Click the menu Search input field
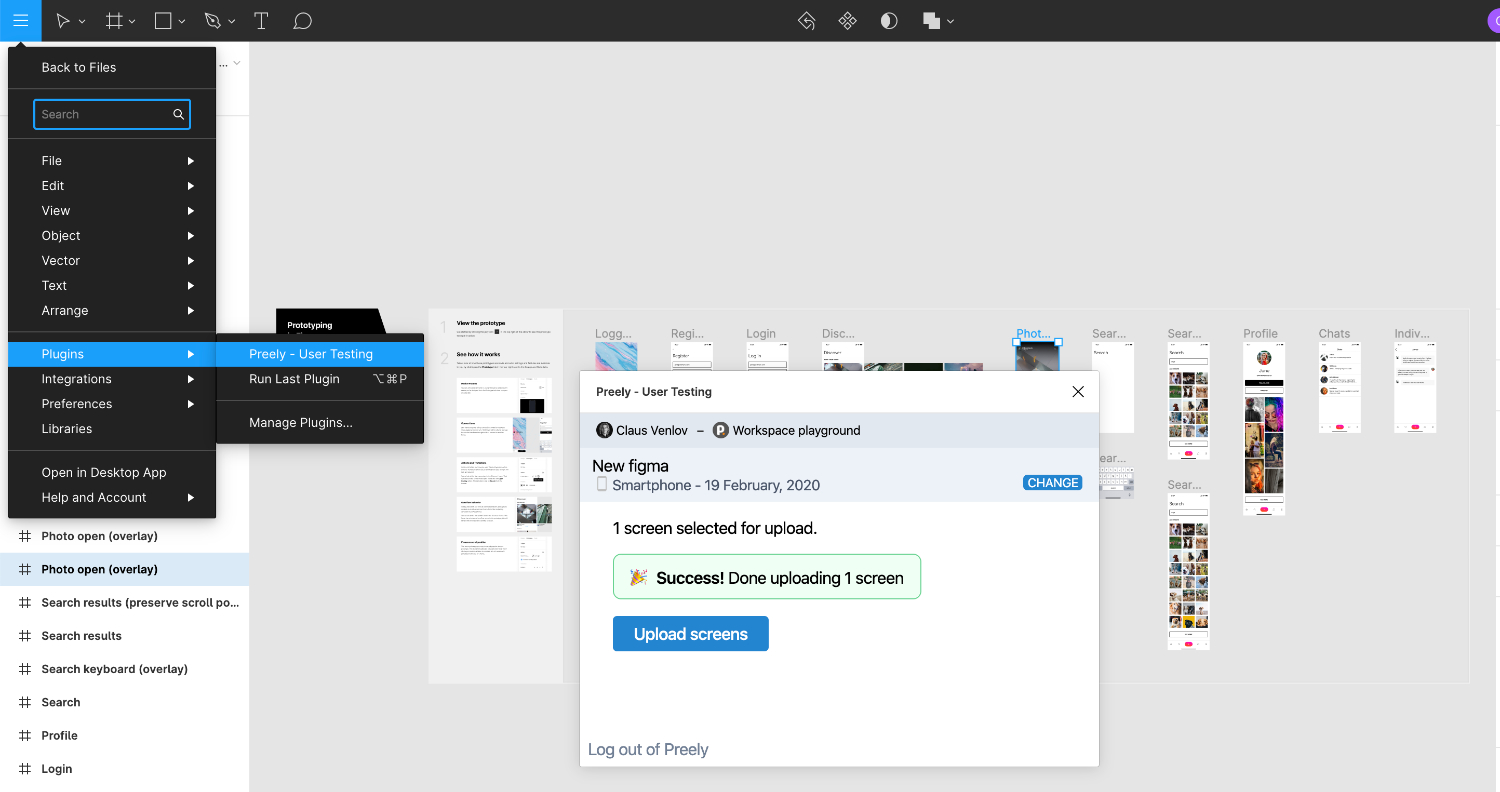 coord(112,114)
